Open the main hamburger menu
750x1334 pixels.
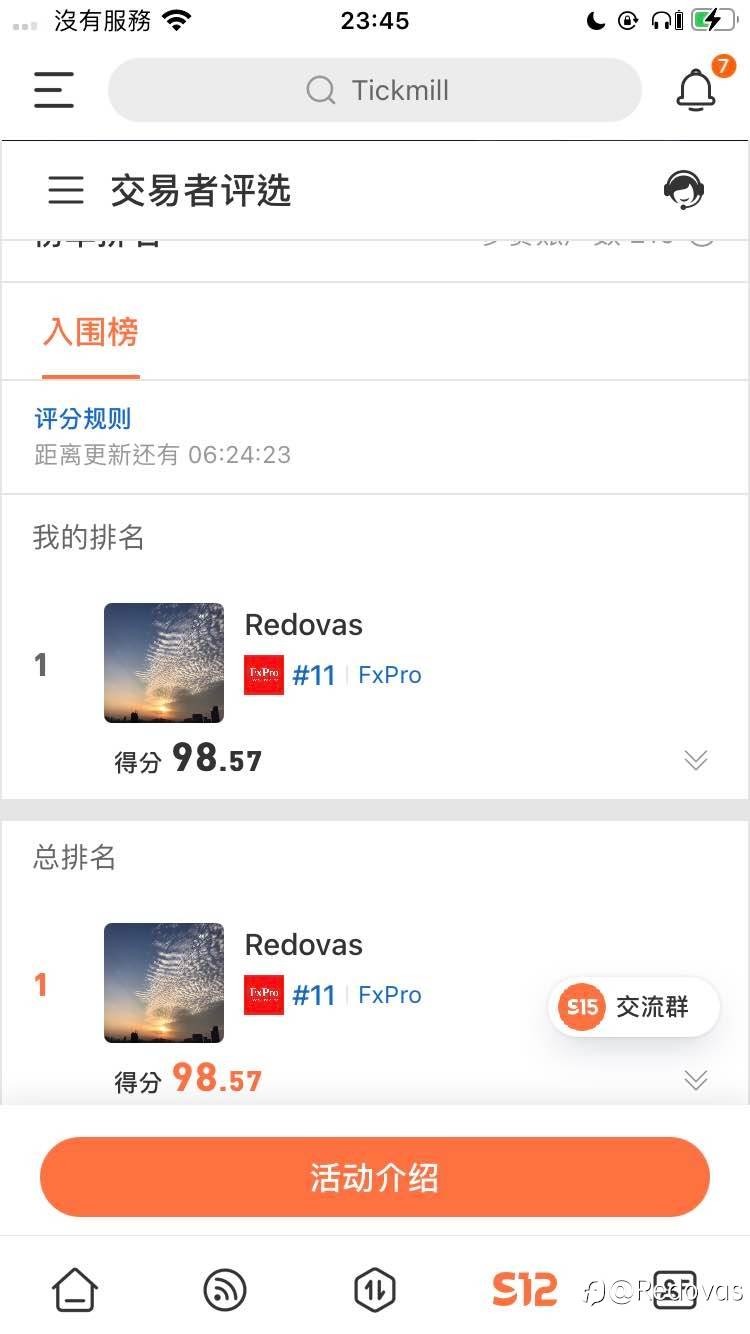point(54,90)
